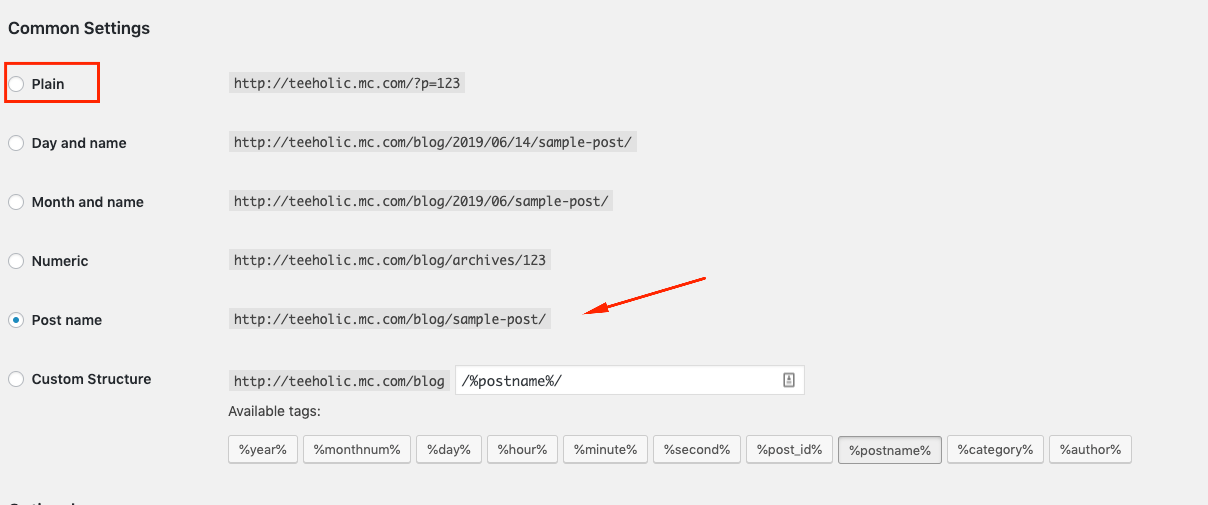Viewport: 1208px width, 505px height.
Task: Insert the %category% tag
Action: click(x=996, y=450)
